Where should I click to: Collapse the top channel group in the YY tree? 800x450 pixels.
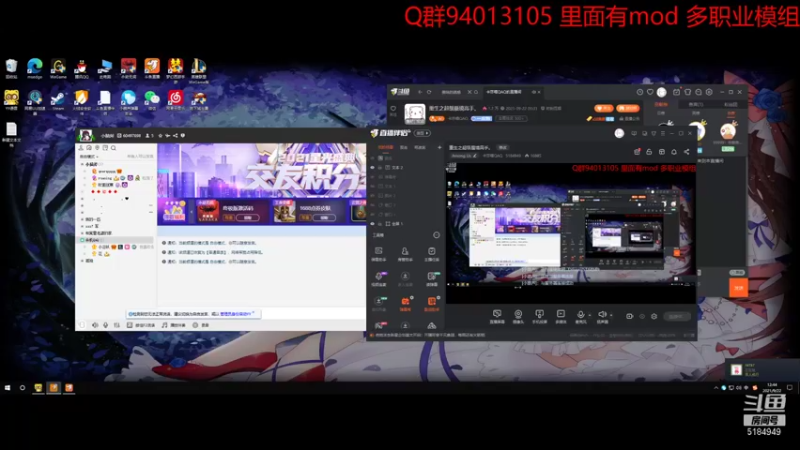[x=82, y=164]
